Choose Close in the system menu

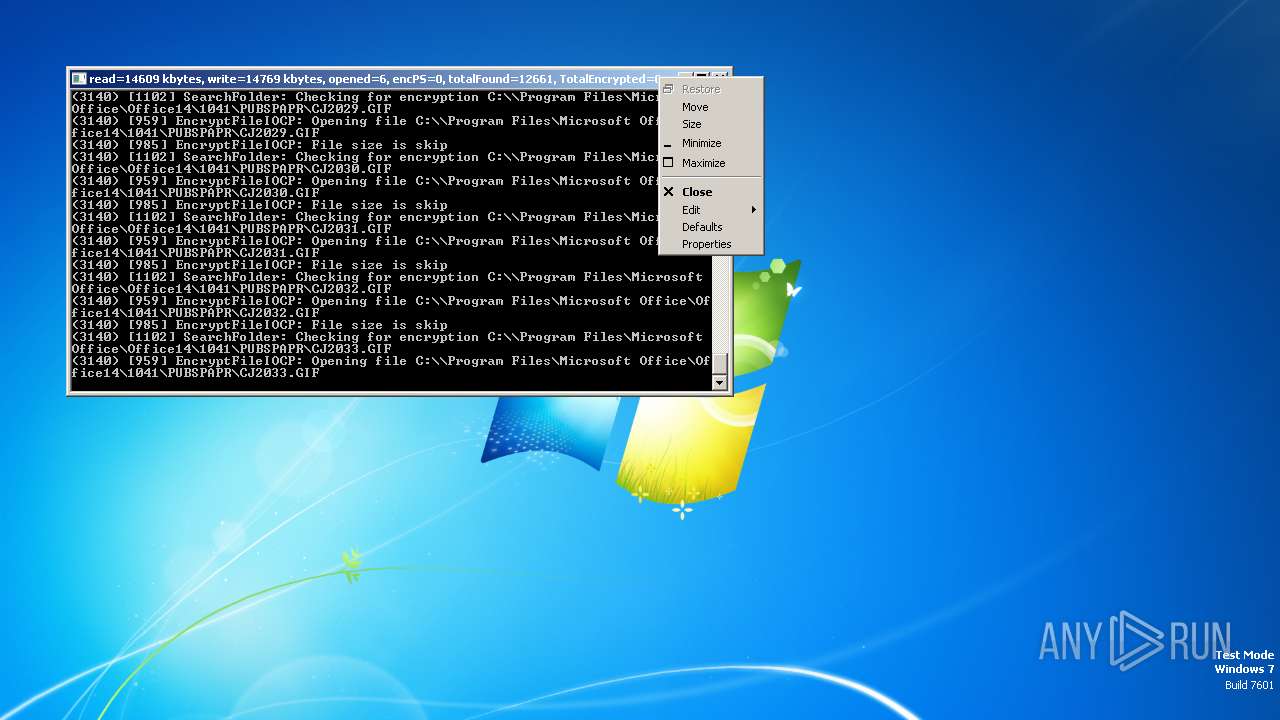[711, 192]
